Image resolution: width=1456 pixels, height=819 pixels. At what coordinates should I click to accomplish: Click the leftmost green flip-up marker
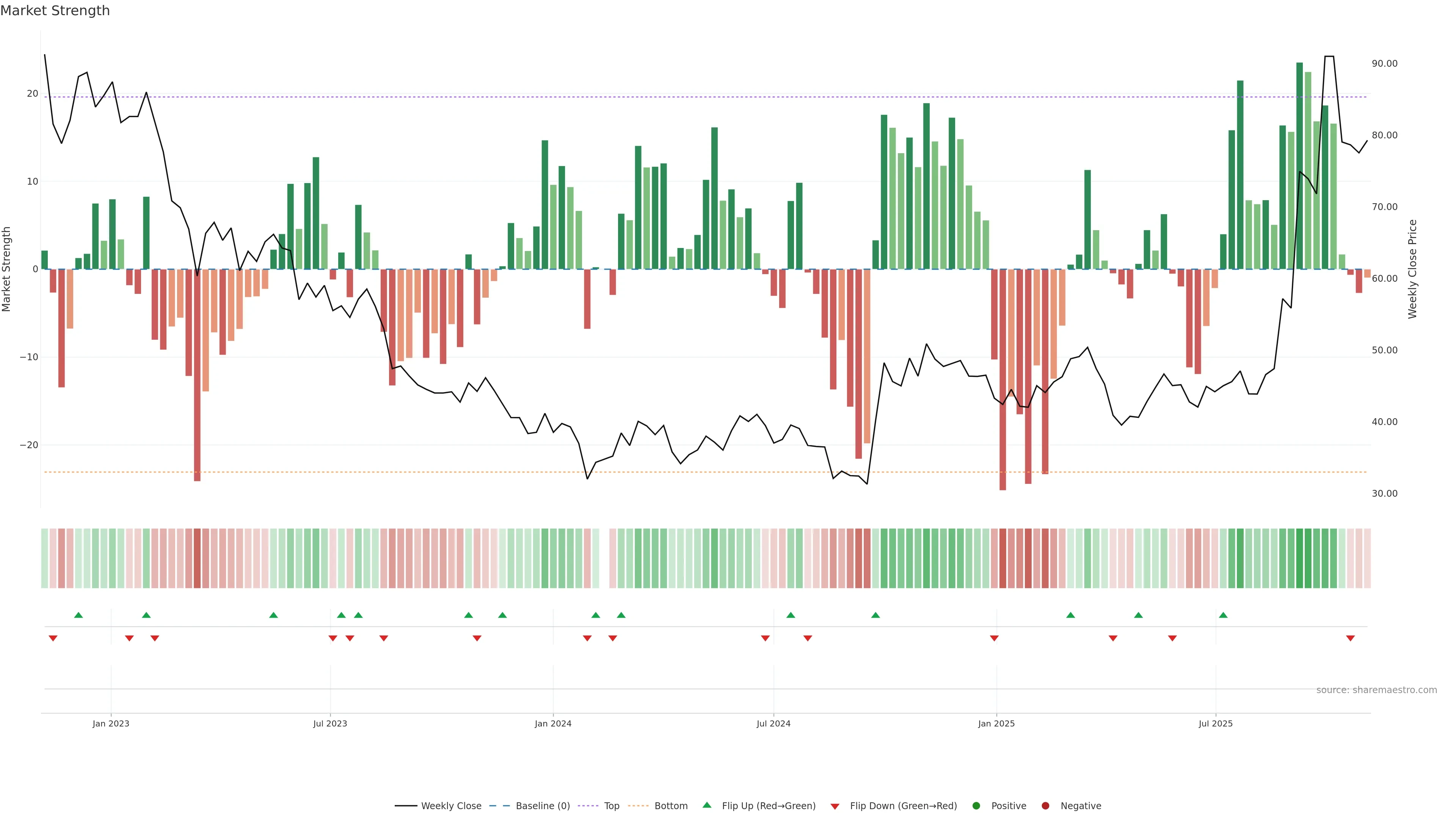(x=78, y=615)
